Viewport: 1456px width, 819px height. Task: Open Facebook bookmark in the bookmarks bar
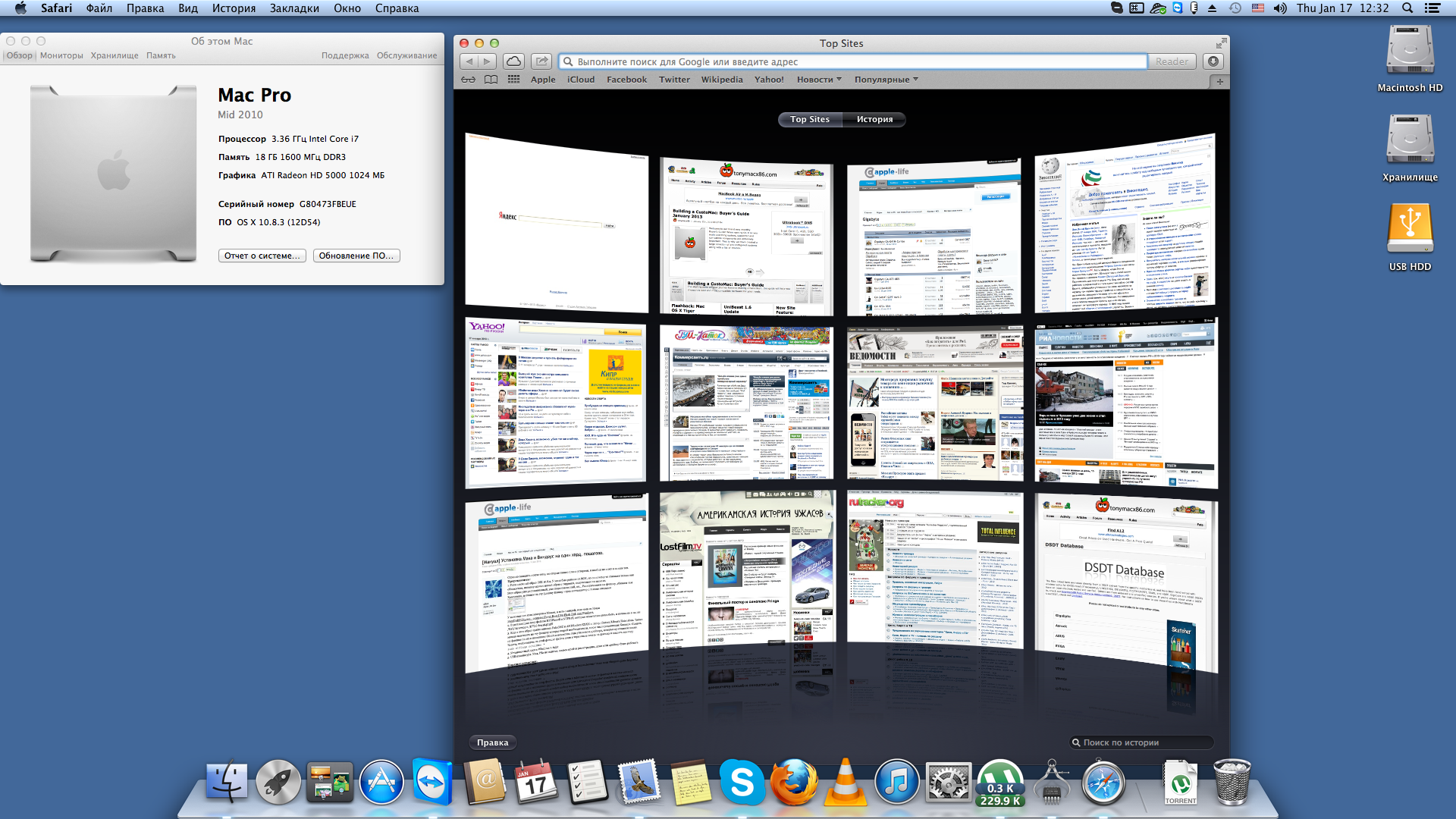pos(626,80)
